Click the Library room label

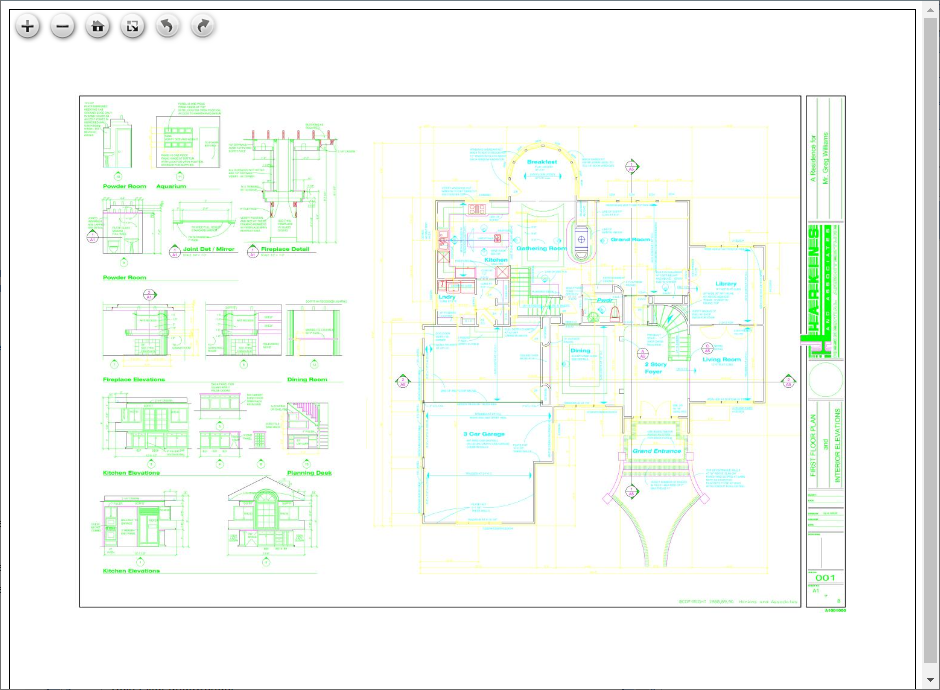[x=726, y=283]
